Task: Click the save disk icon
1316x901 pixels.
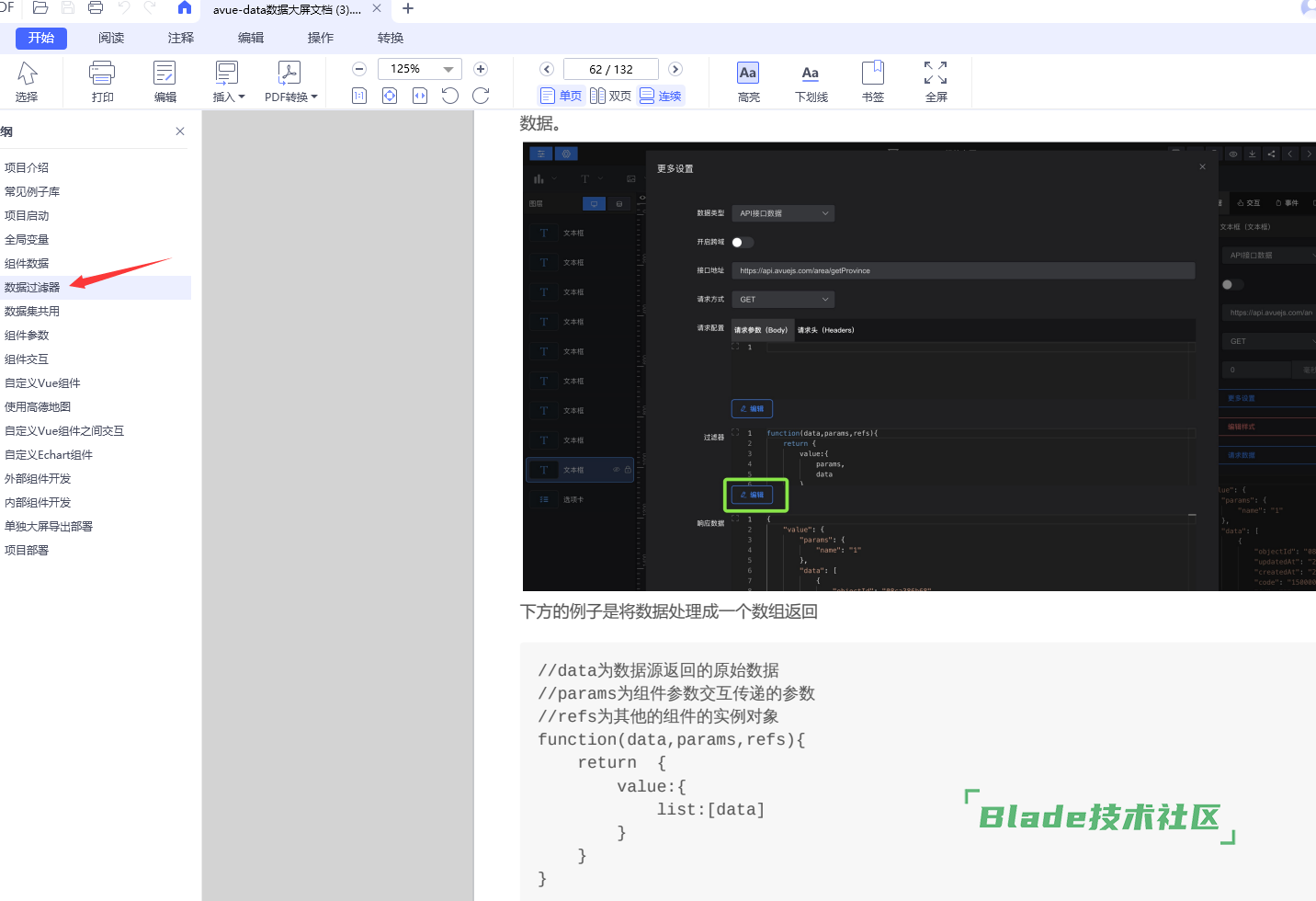Action: pyautogui.click(x=68, y=8)
